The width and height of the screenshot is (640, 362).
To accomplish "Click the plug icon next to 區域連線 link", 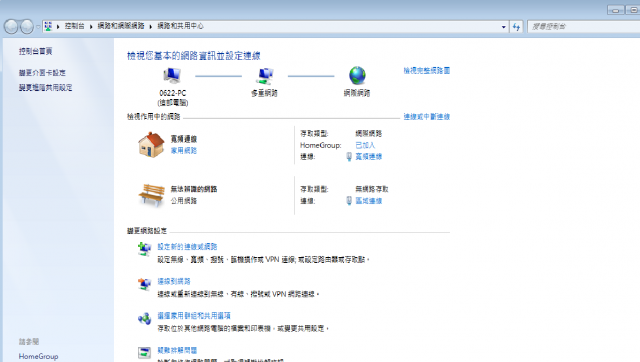I will click(349, 201).
